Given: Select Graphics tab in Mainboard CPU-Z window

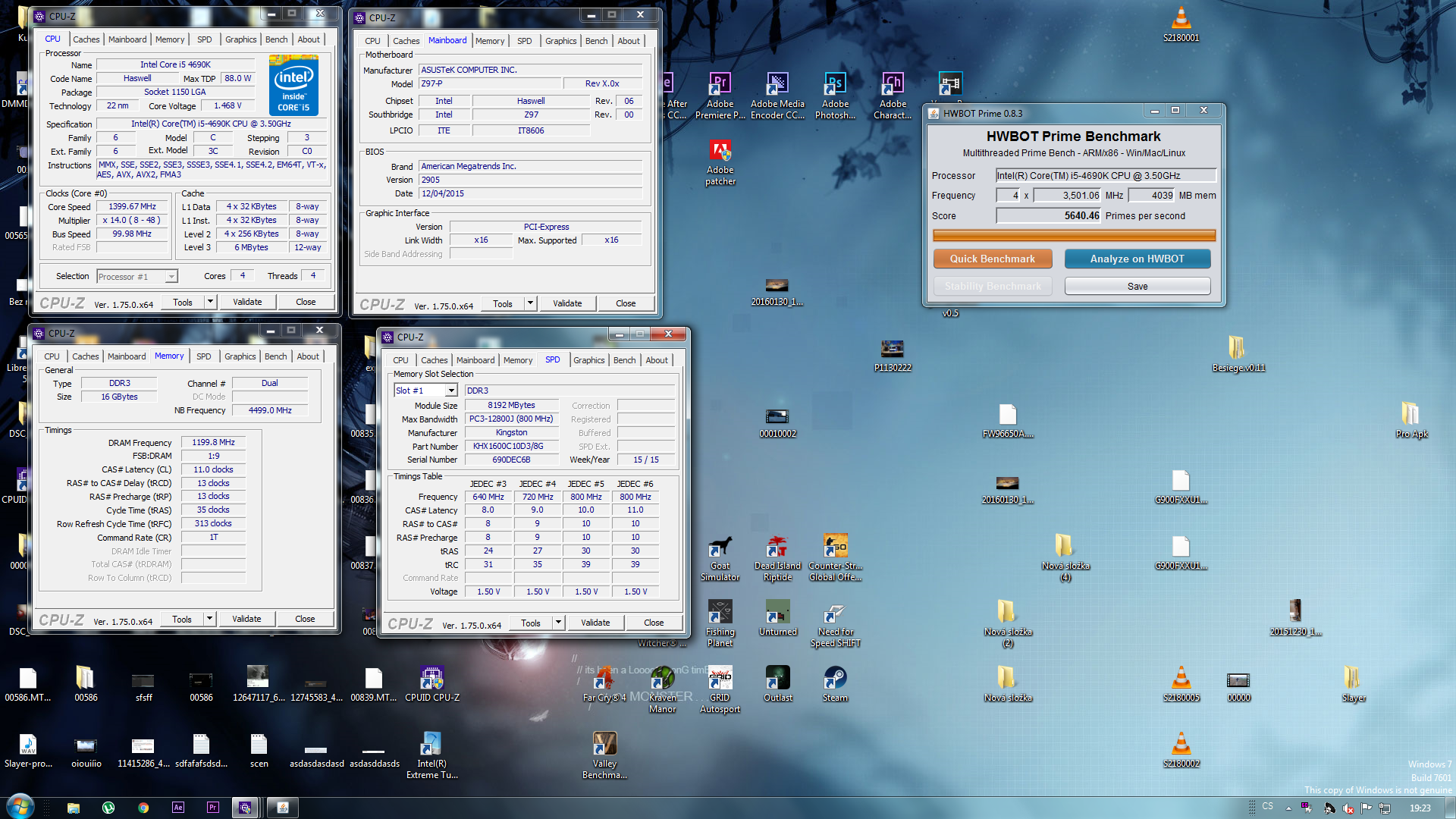Looking at the screenshot, I should pos(560,41).
